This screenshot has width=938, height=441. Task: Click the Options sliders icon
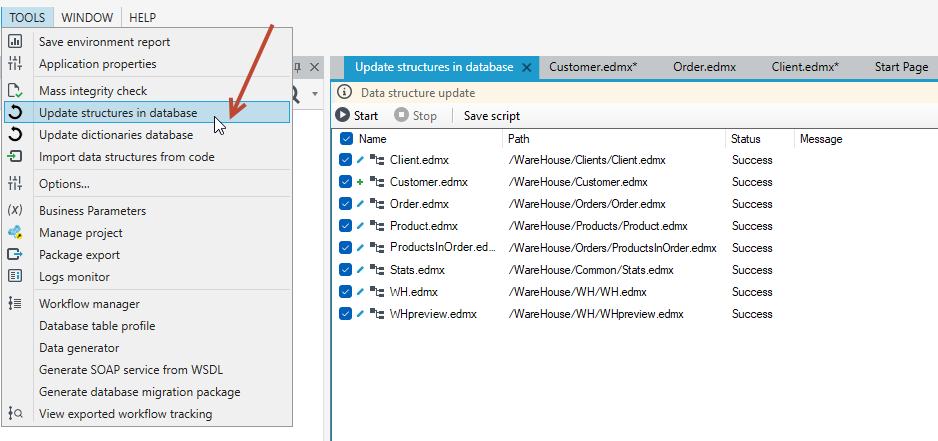pyautogui.click(x=15, y=184)
